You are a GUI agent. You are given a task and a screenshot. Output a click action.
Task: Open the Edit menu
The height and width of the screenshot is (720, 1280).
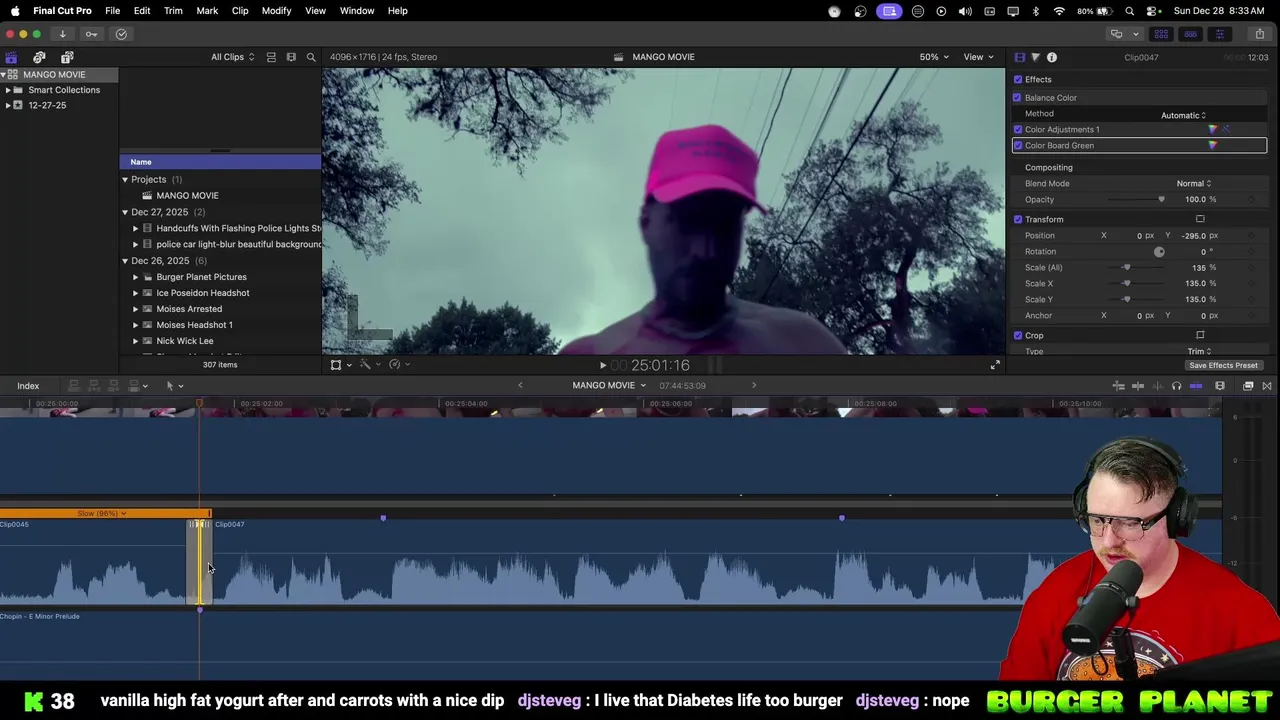[142, 11]
